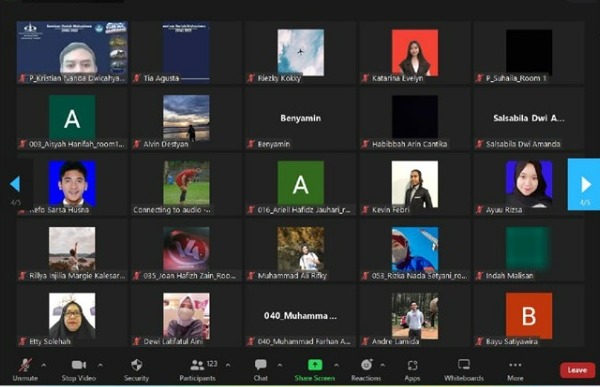Go to previous gallery page with left arrow
This screenshot has width=600, height=387.
pyautogui.click(x=15, y=184)
